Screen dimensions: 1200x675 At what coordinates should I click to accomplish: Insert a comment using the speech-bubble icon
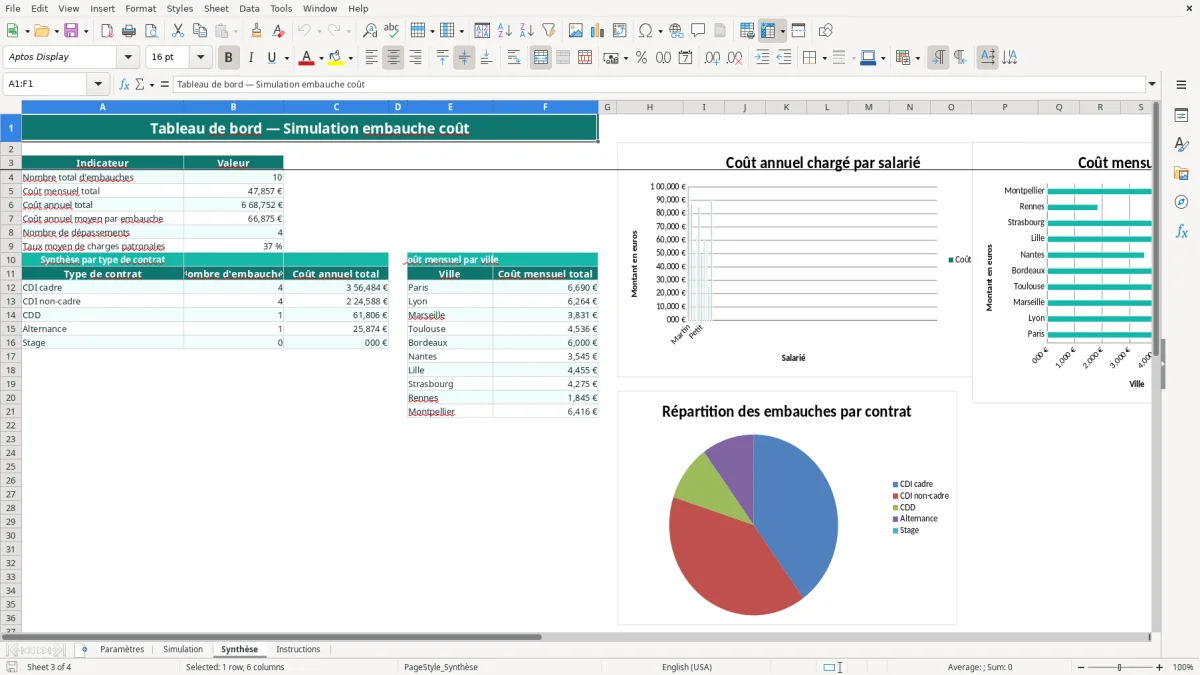pos(698,31)
